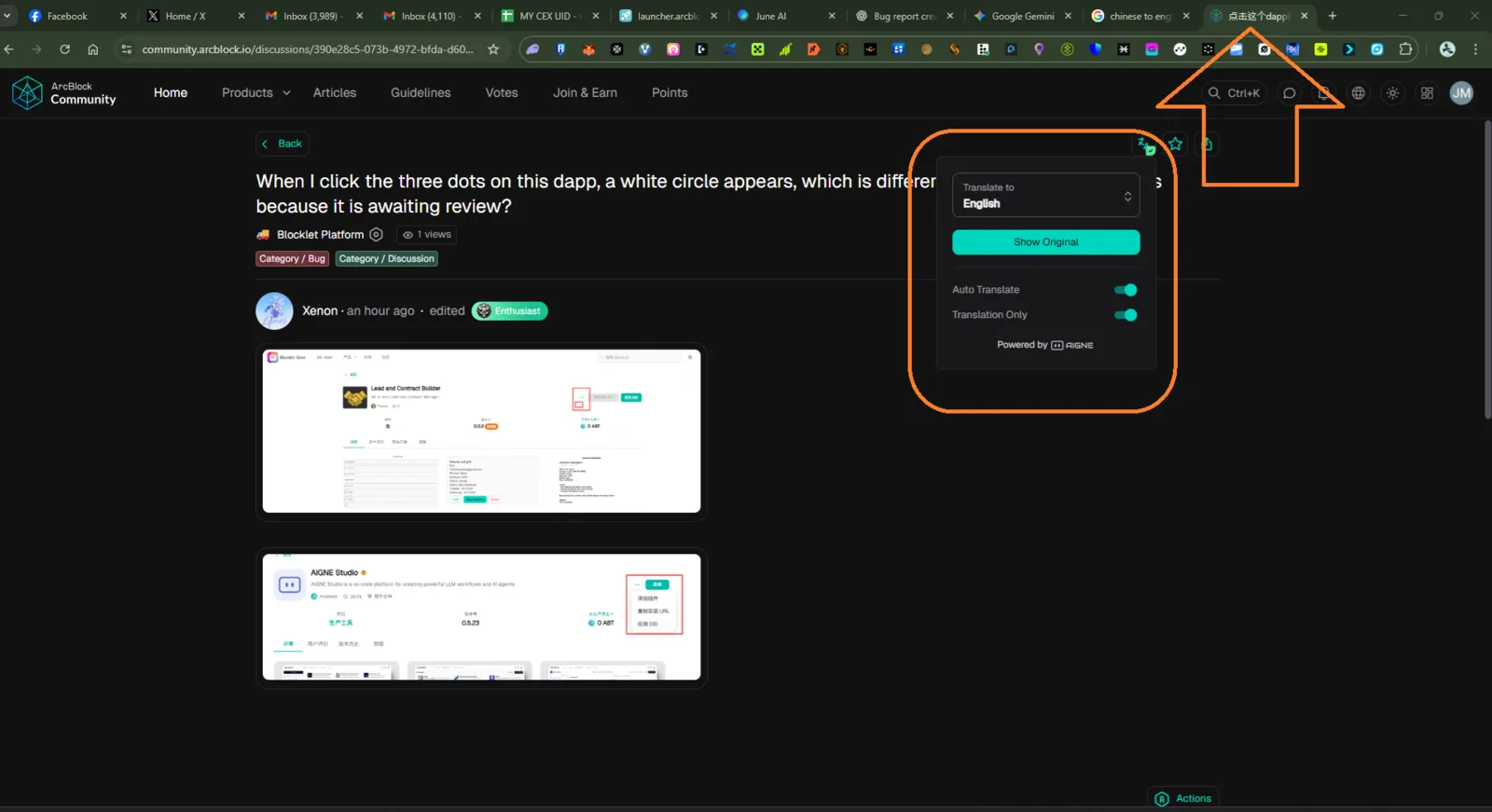Click the 'an hour ago' timestamp
Viewport: 1492px width, 812px height.
click(380, 311)
